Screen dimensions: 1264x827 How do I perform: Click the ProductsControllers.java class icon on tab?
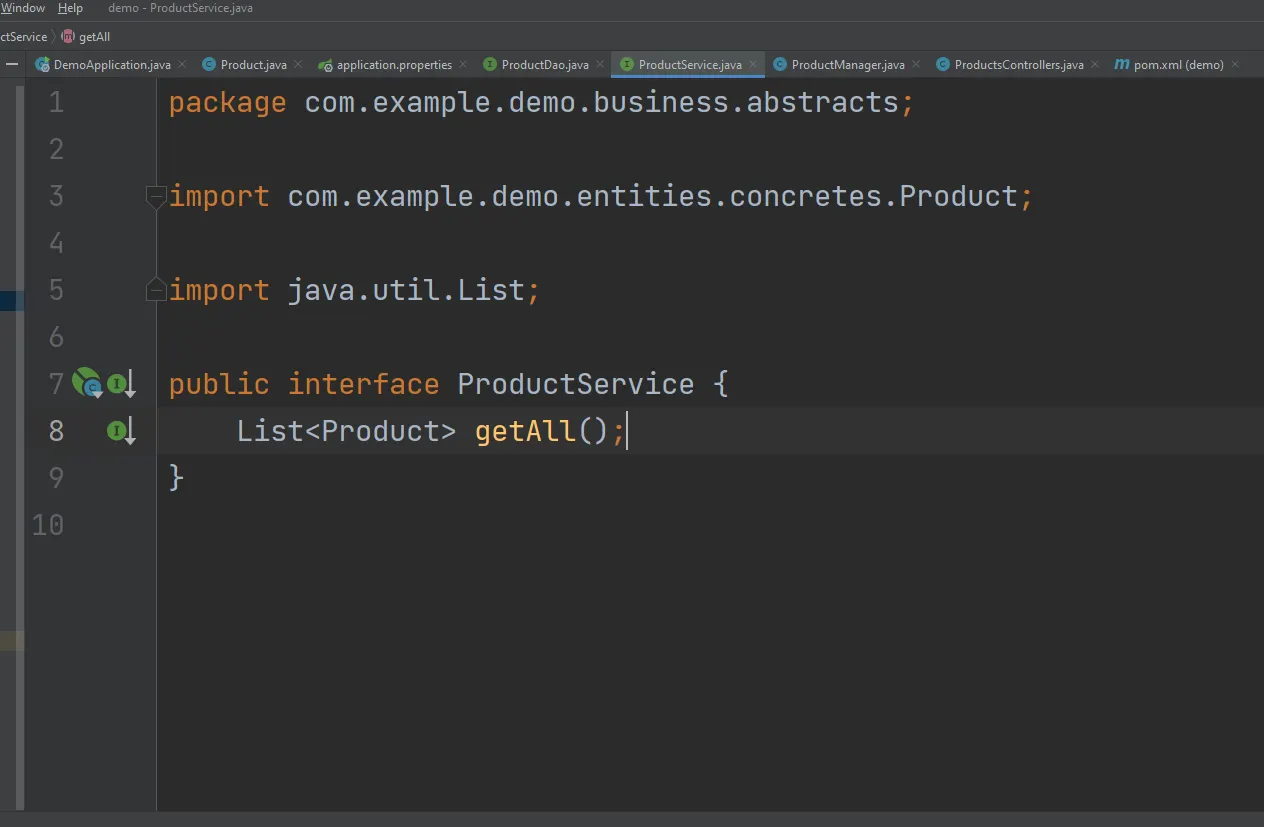tap(943, 65)
